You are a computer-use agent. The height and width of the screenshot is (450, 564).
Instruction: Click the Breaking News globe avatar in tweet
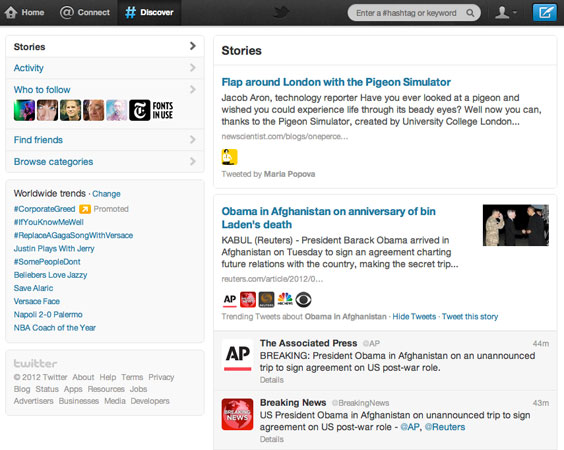tap(237, 414)
